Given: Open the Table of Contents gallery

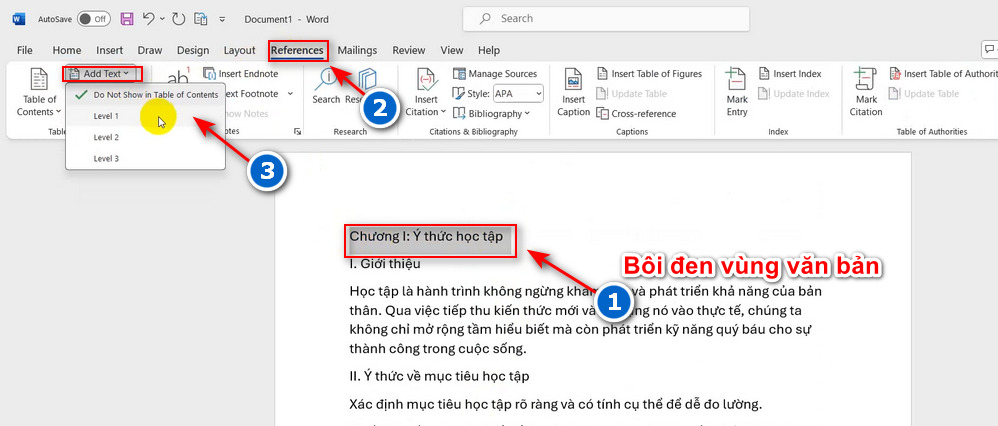Looking at the screenshot, I should point(39,93).
